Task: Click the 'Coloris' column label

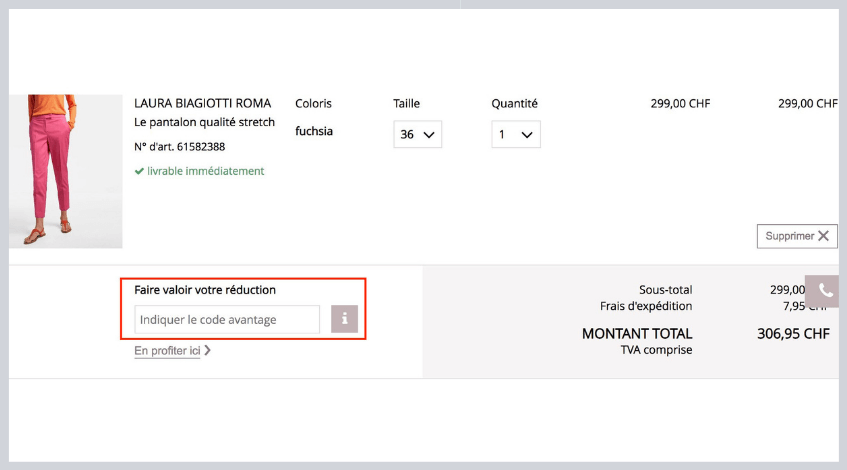Action: 313,103
